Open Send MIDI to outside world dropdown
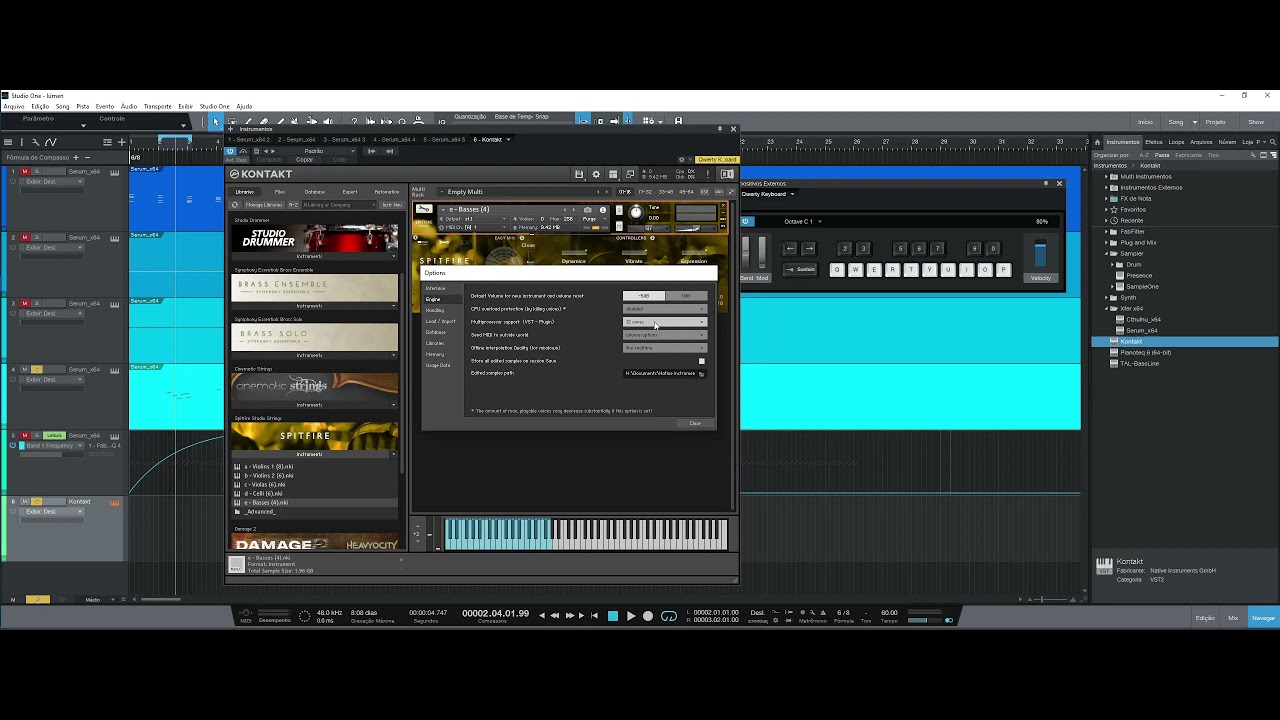Screen dimensions: 1280x720 click(665, 335)
